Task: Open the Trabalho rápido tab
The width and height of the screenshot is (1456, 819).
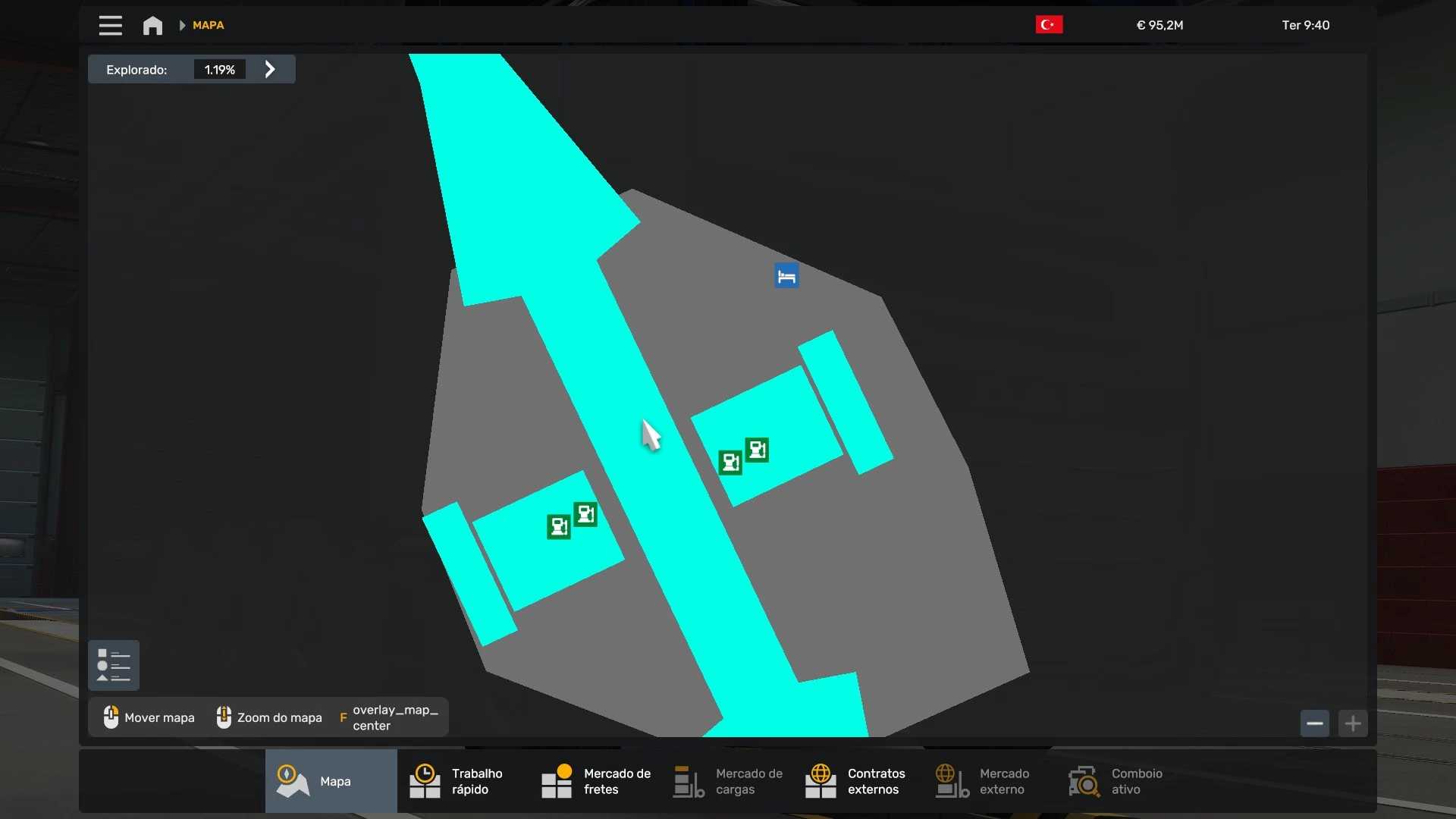Action: point(463,781)
